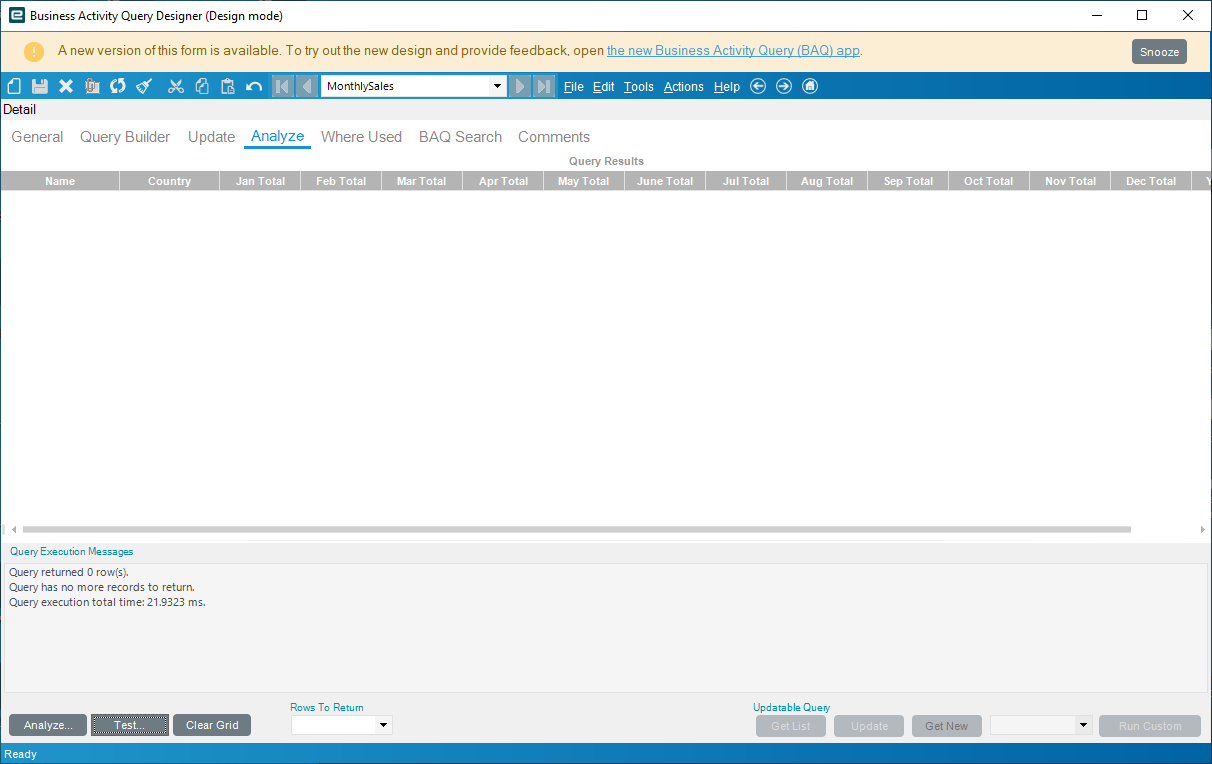Navigate back with the left arrow circle icon

coord(758,86)
